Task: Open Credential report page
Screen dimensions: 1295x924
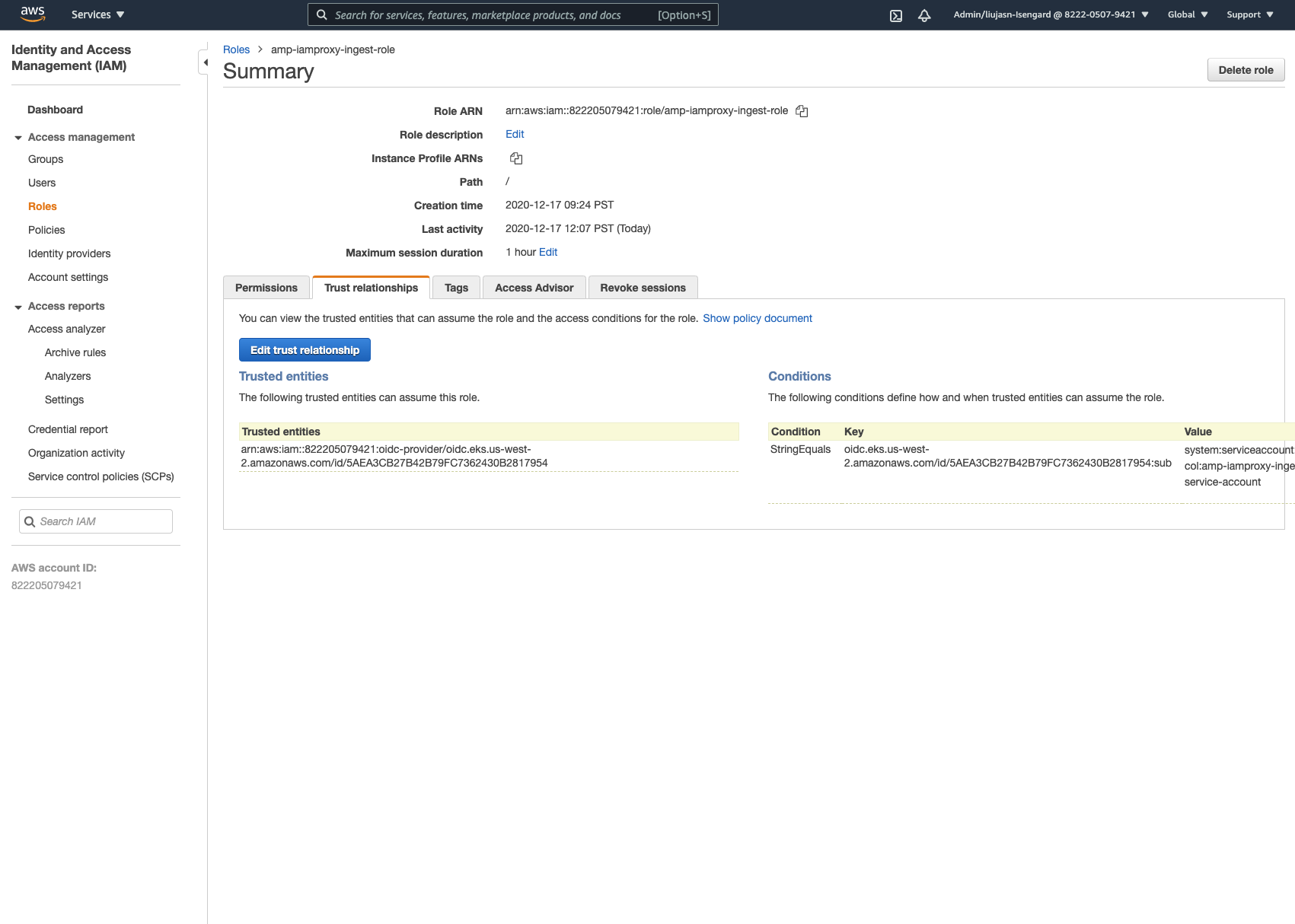Action: click(68, 429)
